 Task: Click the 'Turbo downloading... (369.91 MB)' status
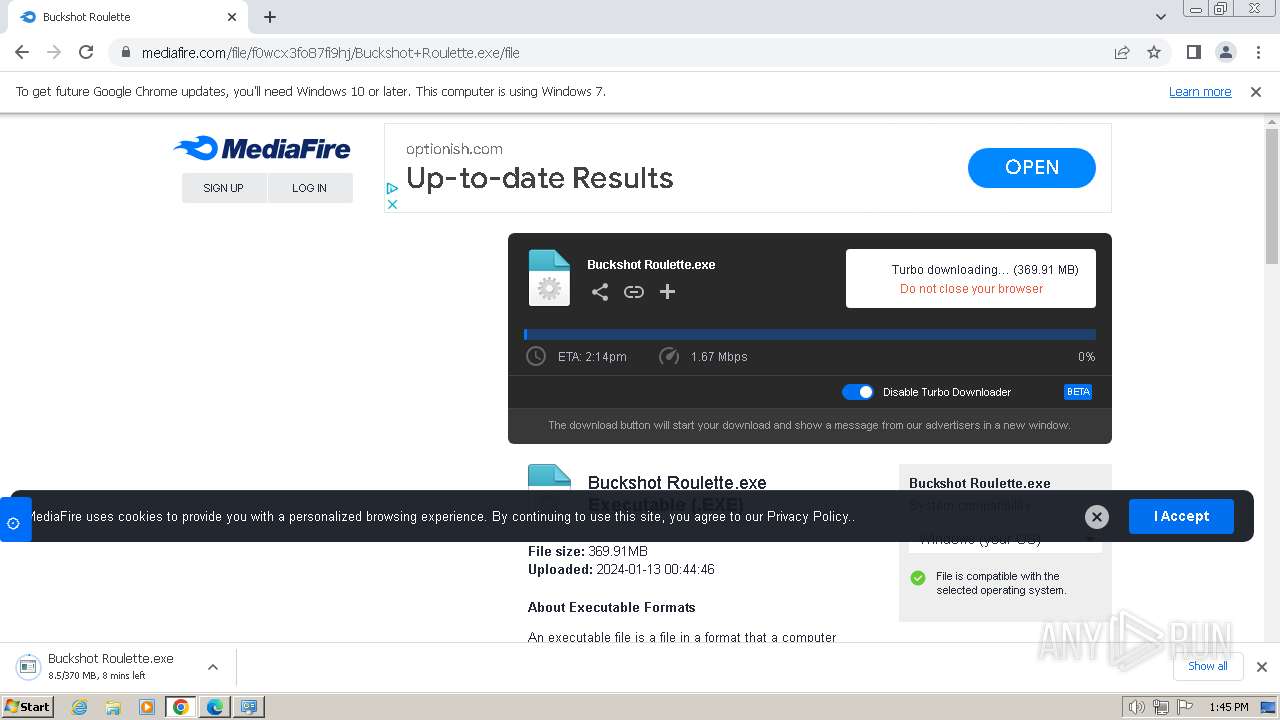coord(985,269)
